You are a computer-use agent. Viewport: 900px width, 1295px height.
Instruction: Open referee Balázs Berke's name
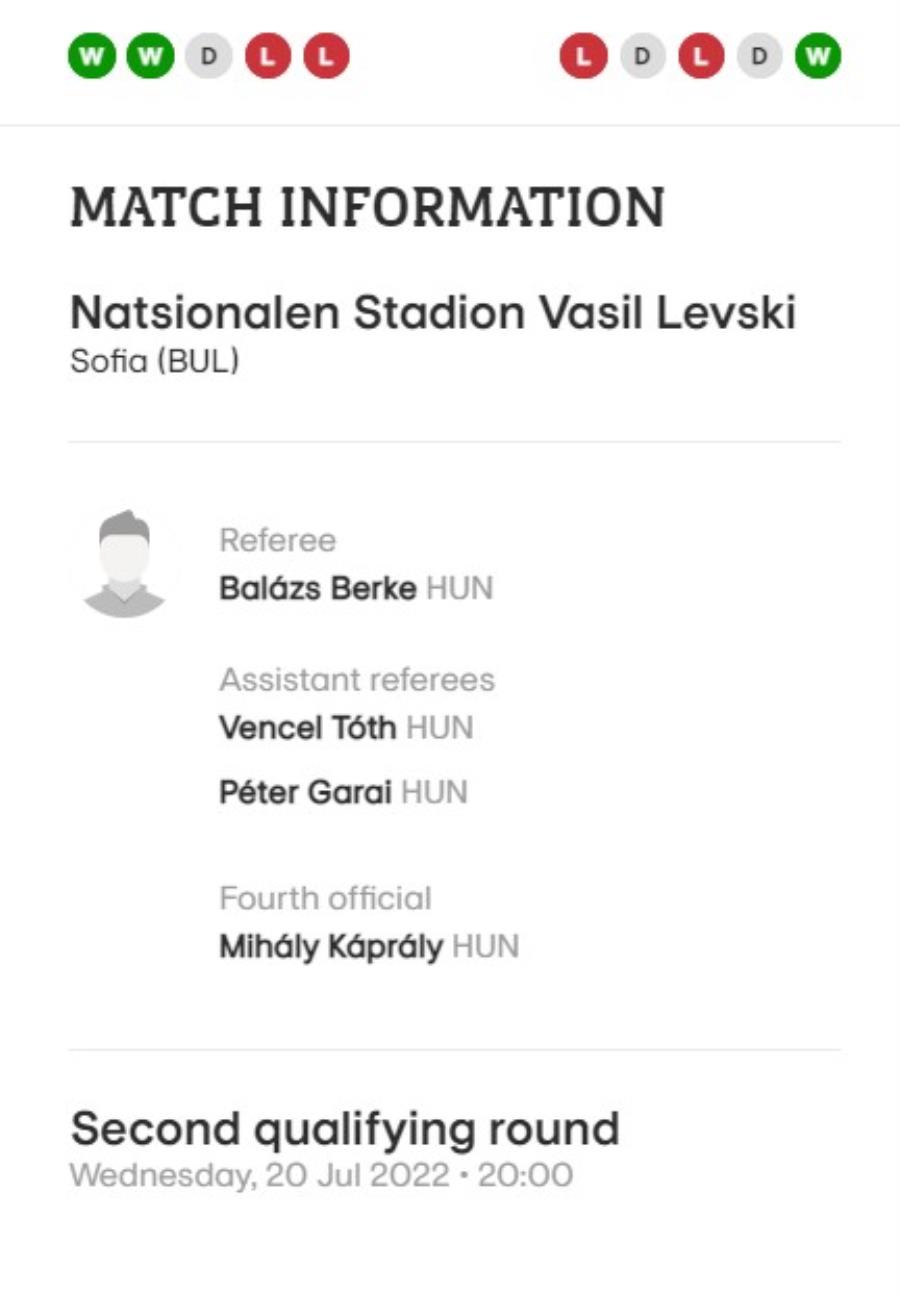317,588
